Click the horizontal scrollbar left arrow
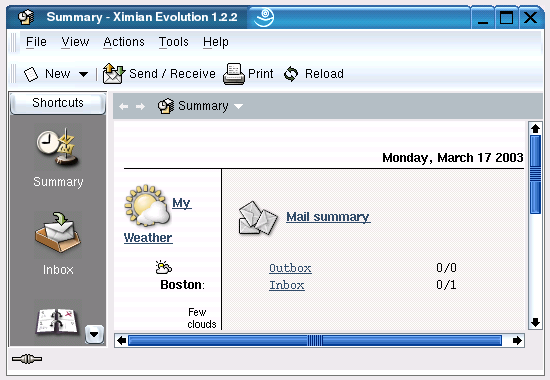The image size is (550, 380). pos(121,341)
